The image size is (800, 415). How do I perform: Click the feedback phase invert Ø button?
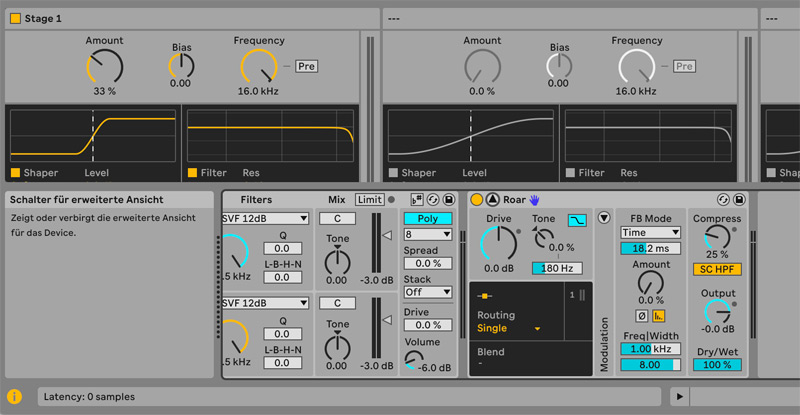tap(641, 316)
